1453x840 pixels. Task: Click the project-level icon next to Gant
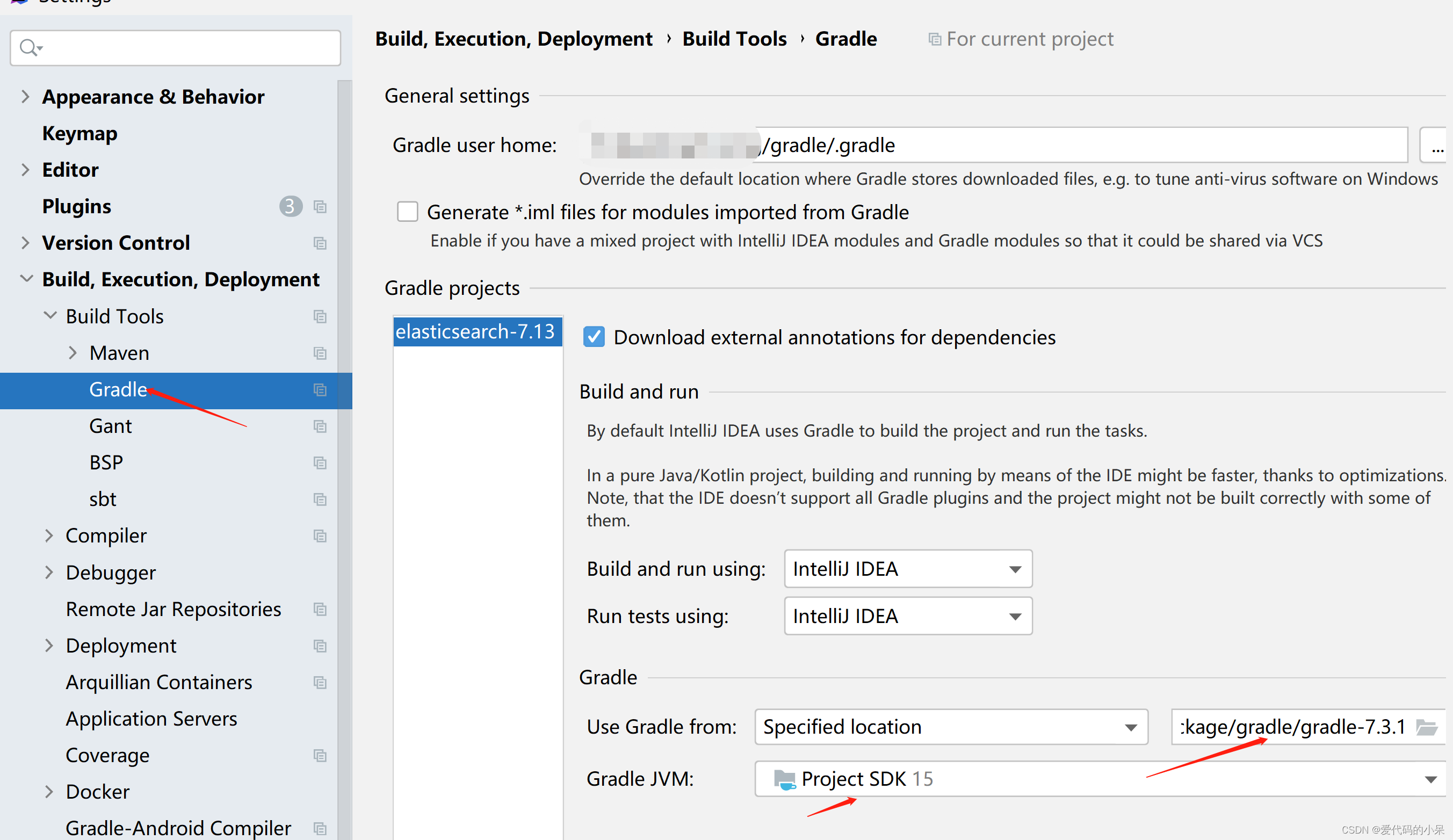coord(320,426)
